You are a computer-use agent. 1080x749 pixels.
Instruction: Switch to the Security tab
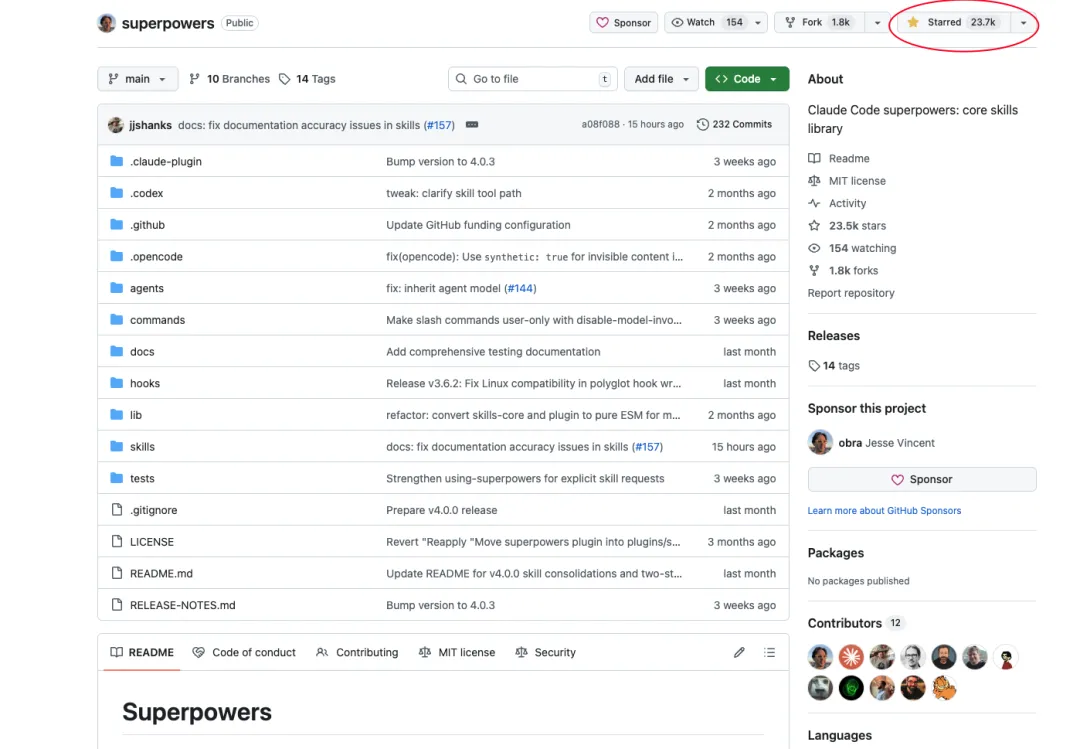[546, 653]
